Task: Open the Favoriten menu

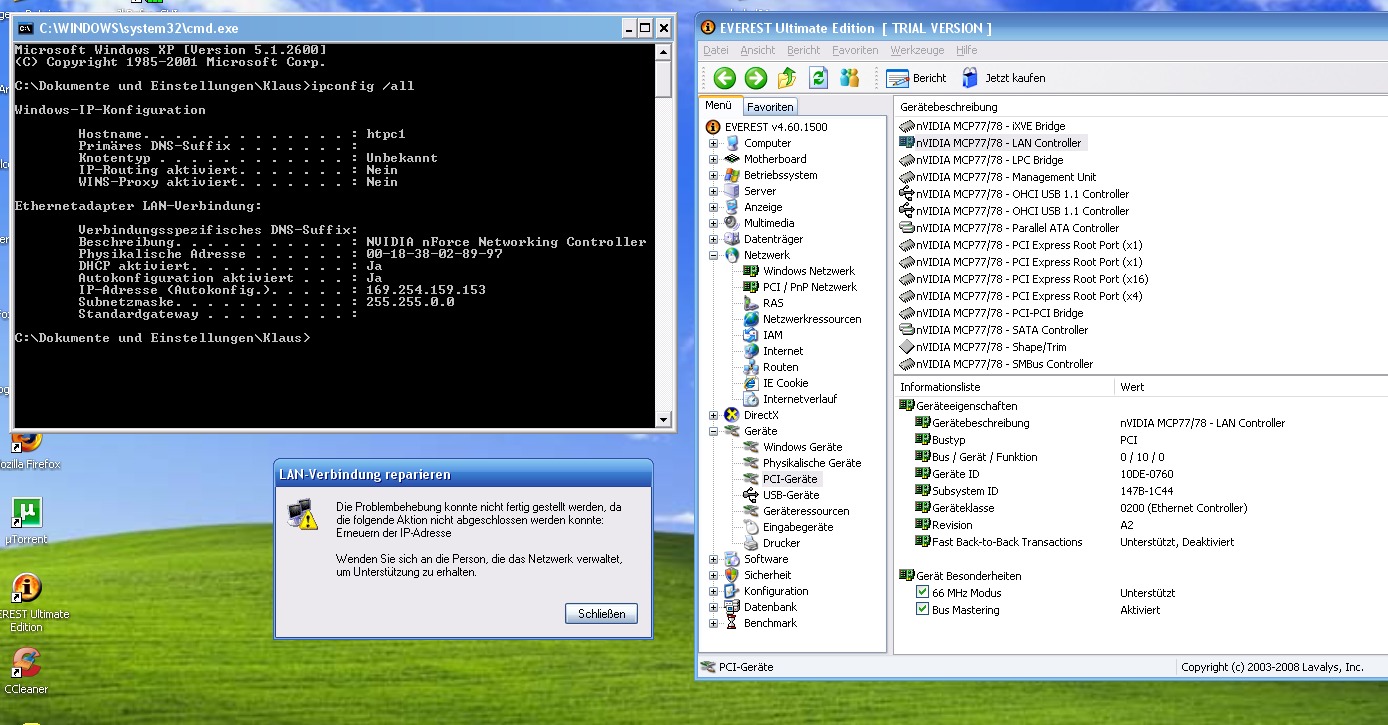Action: [x=855, y=50]
